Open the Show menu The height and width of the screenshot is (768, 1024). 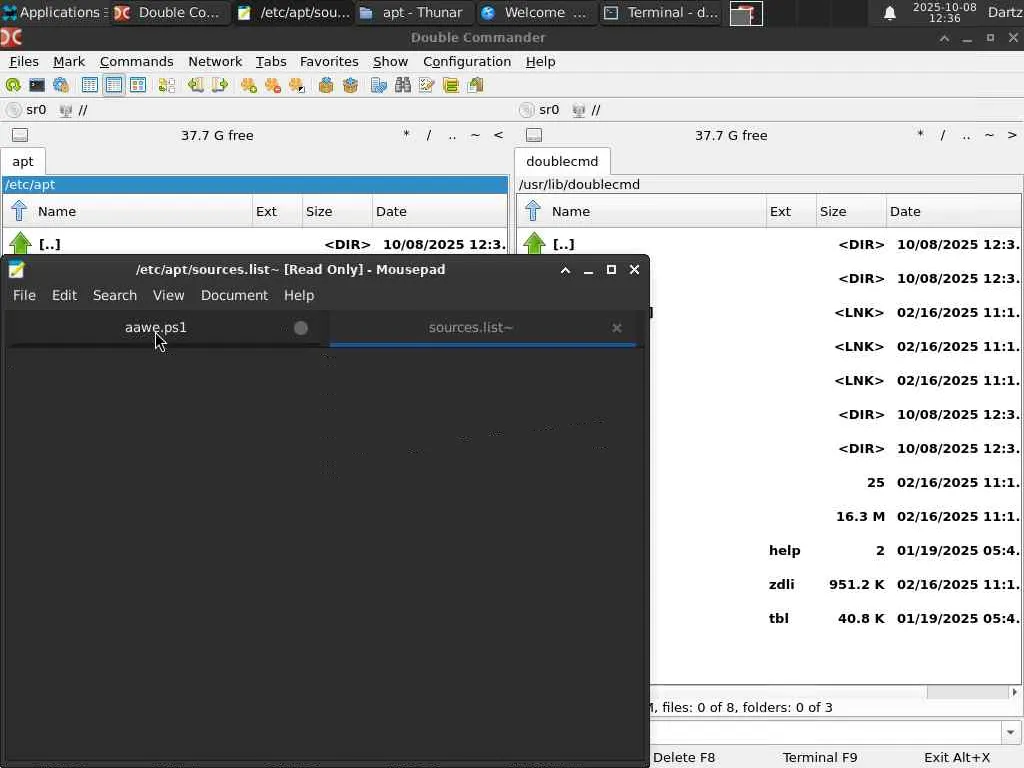[391, 61]
